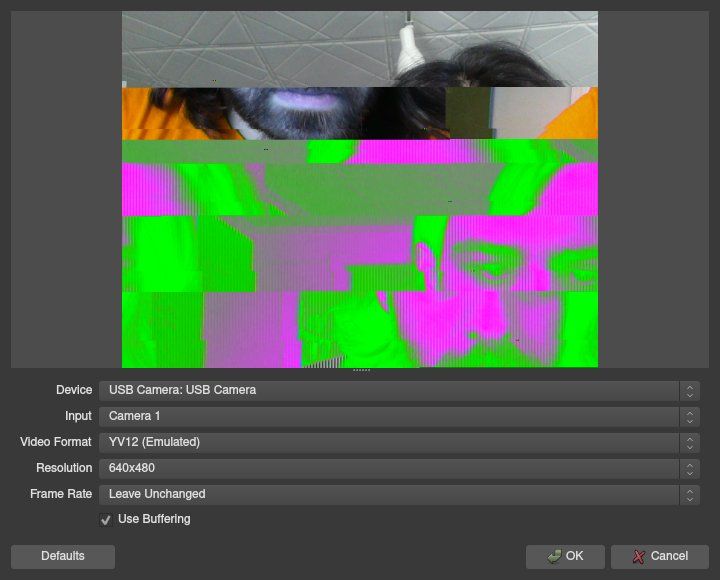Open the Device dropdown showing USB Camera

[x=399, y=390]
